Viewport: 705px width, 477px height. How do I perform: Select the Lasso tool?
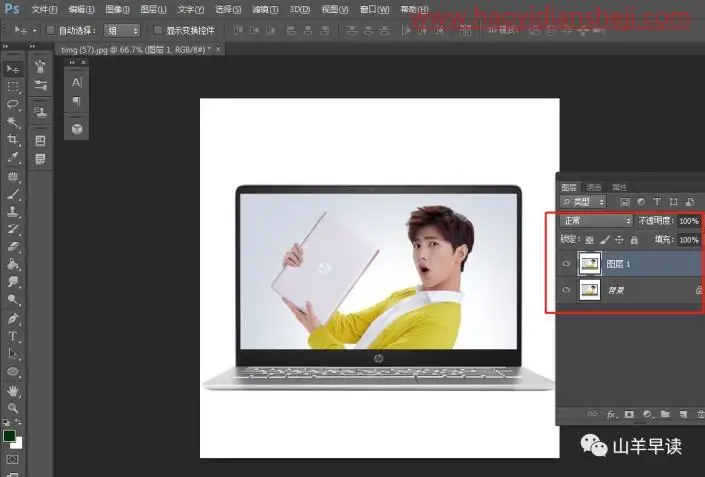click(x=13, y=104)
